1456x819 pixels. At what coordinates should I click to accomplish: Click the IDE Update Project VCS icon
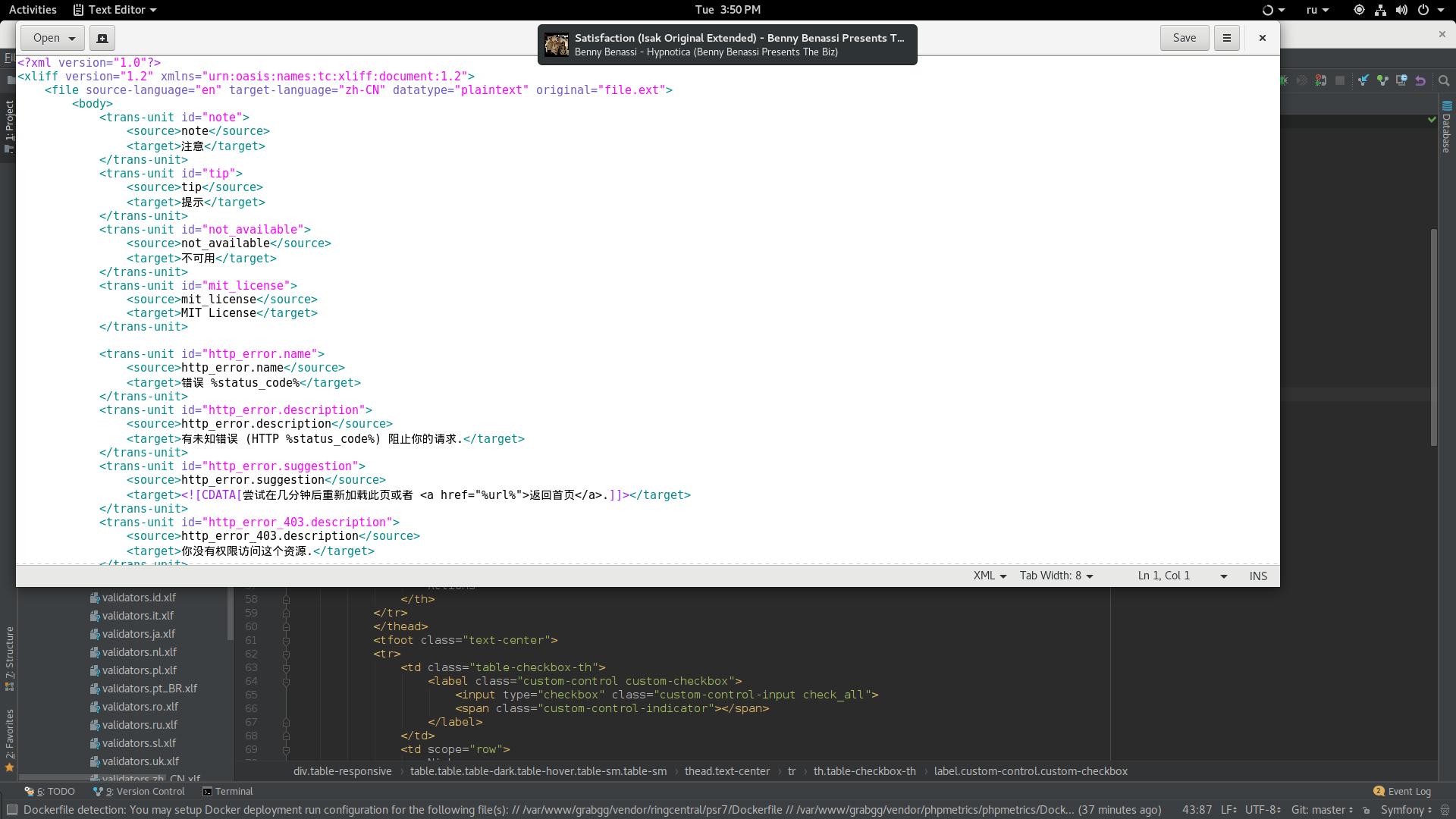(1363, 80)
